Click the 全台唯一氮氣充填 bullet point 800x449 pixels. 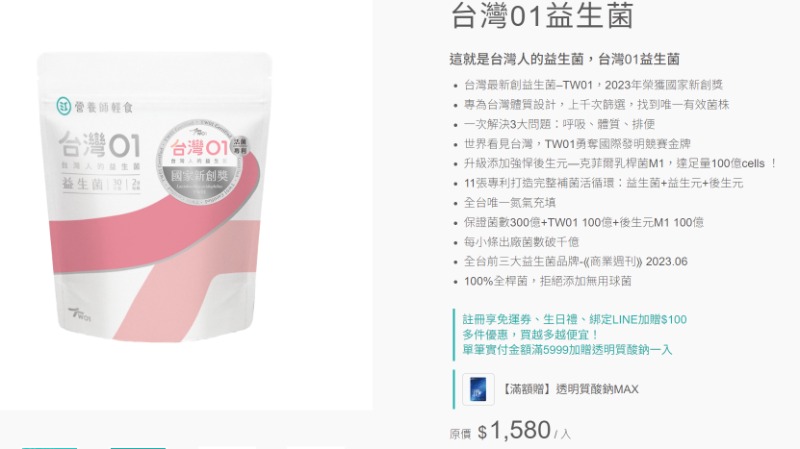click(509, 203)
